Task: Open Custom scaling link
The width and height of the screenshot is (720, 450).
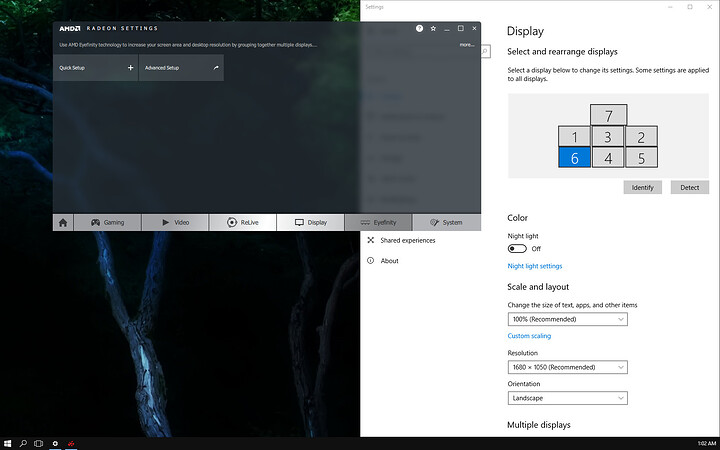Action: click(529, 336)
